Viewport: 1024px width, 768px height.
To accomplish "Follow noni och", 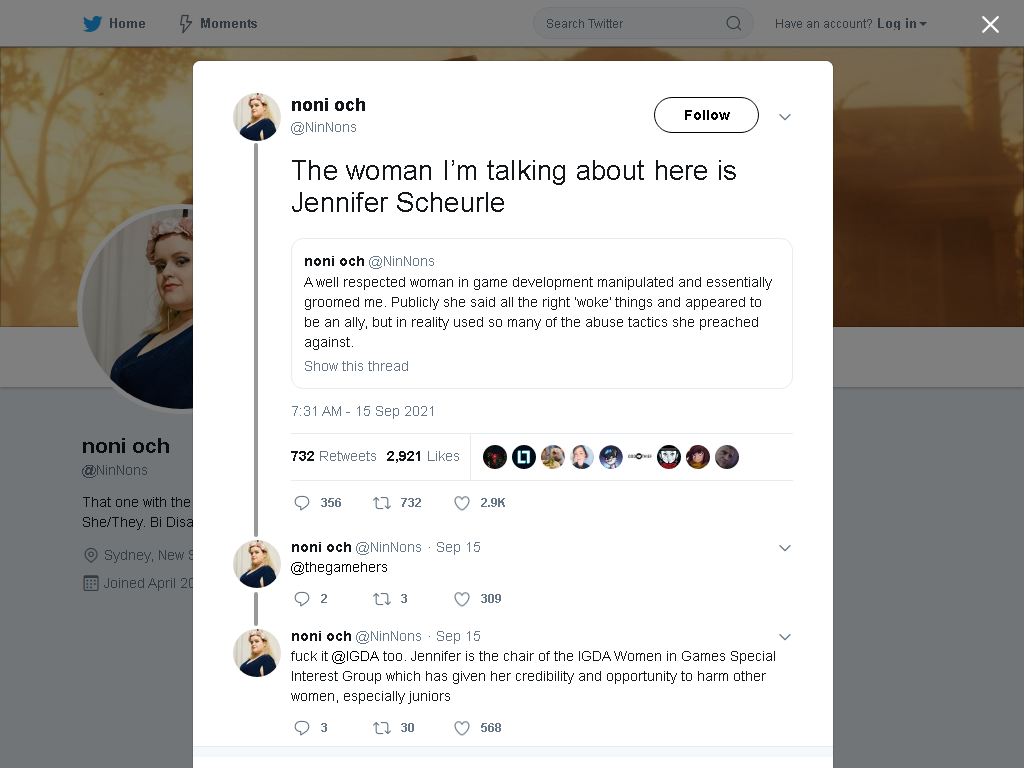I will pos(706,115).
